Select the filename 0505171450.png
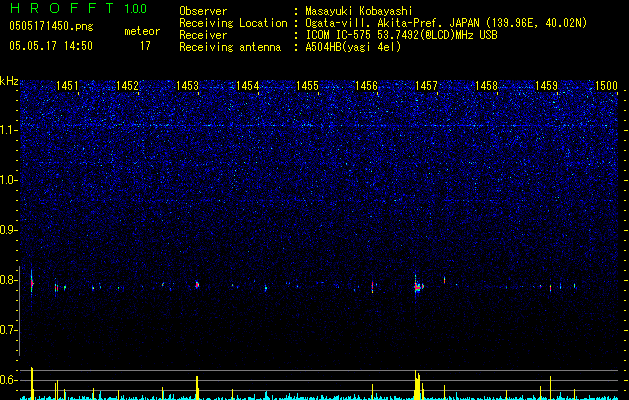 51,27
